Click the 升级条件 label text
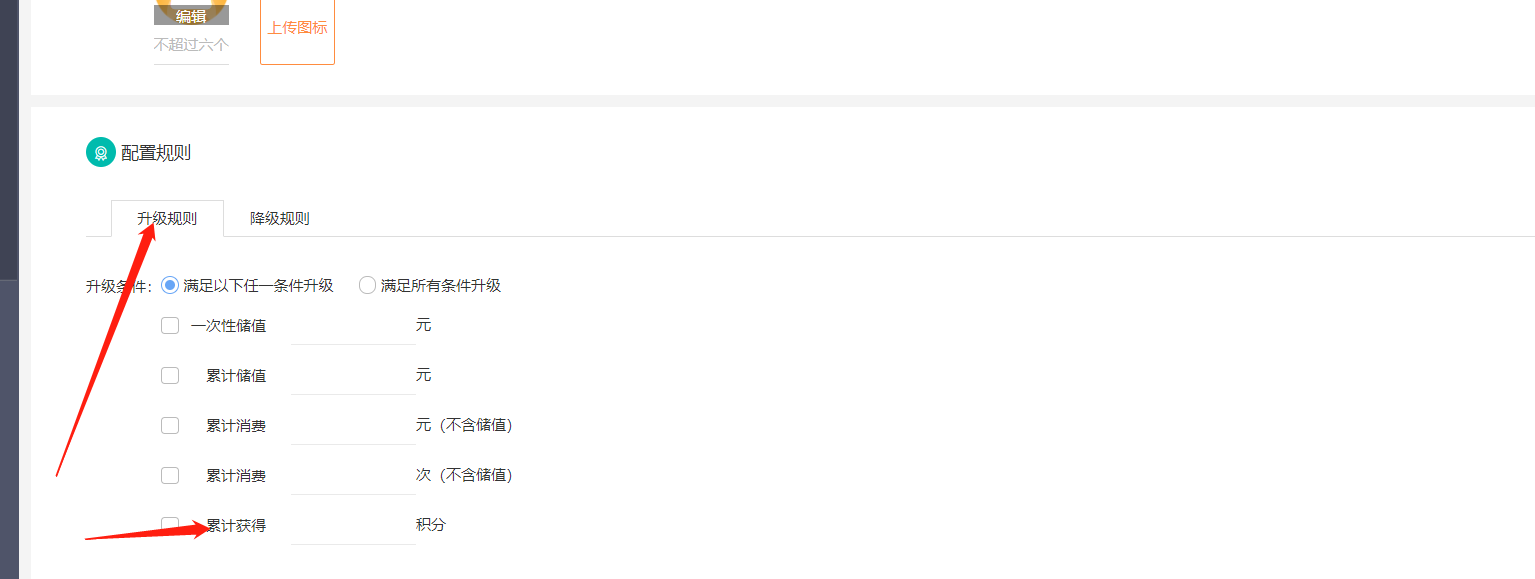This screenshot has height=579, width=1535. [118, 286]
